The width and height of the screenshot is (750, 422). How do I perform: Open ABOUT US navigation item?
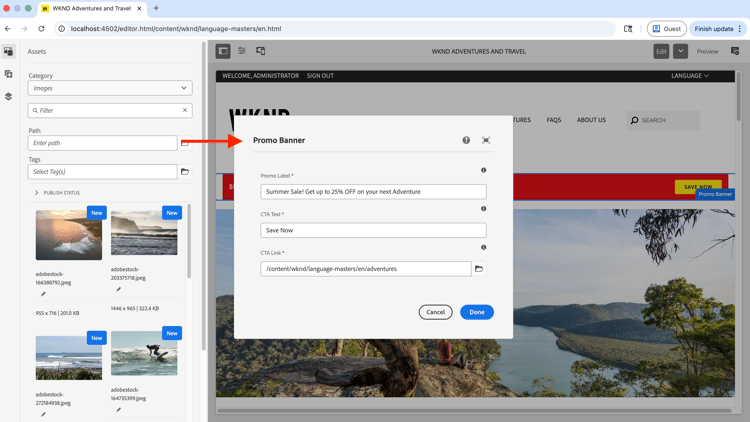click(591, 120)
